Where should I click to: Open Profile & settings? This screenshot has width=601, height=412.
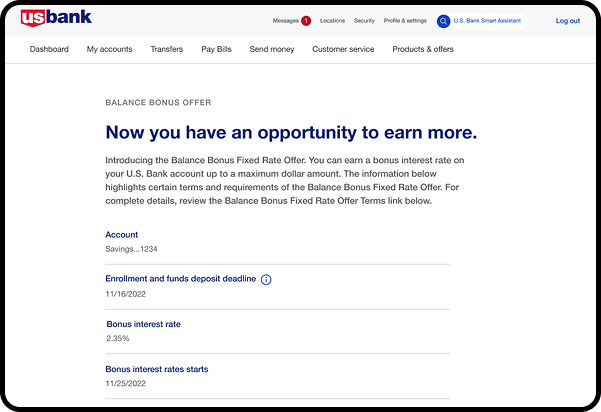(405, 21)
